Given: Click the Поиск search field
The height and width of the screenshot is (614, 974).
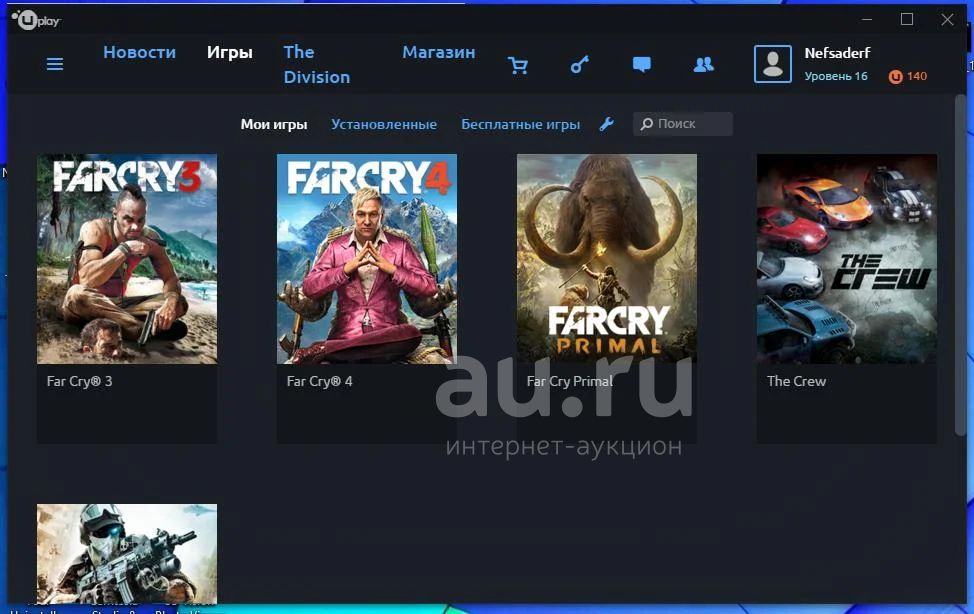Looking at the screenshot, I should [683, 124].
